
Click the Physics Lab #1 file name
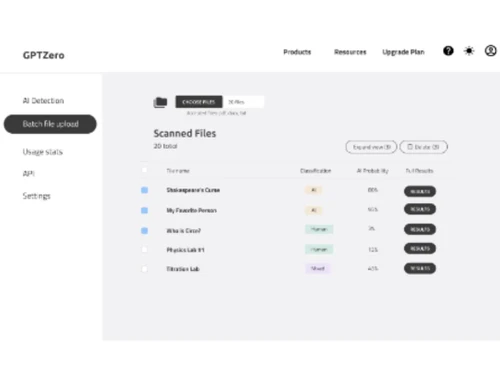pos(185,250)
